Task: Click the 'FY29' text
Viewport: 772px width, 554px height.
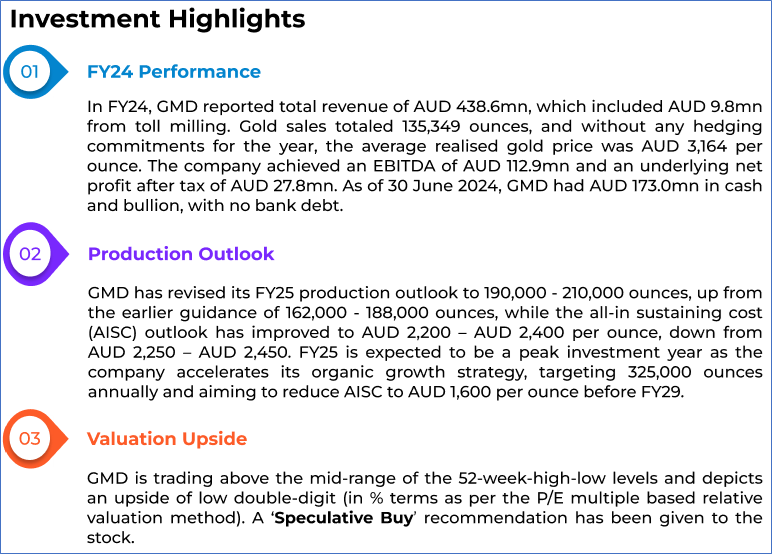Action: [x=661, y=391]
